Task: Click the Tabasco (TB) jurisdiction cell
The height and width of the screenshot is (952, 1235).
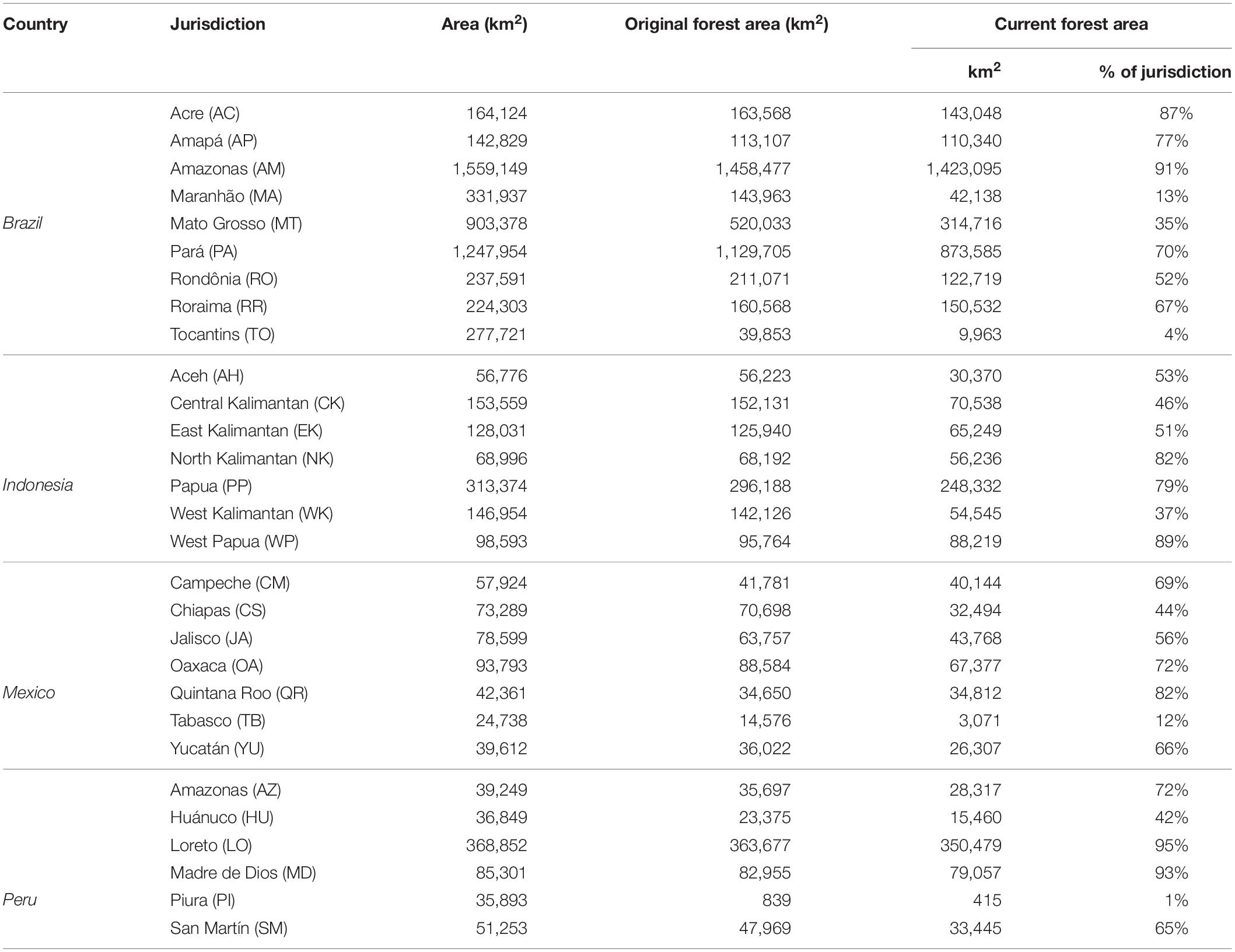Action: tap(218, 720)
